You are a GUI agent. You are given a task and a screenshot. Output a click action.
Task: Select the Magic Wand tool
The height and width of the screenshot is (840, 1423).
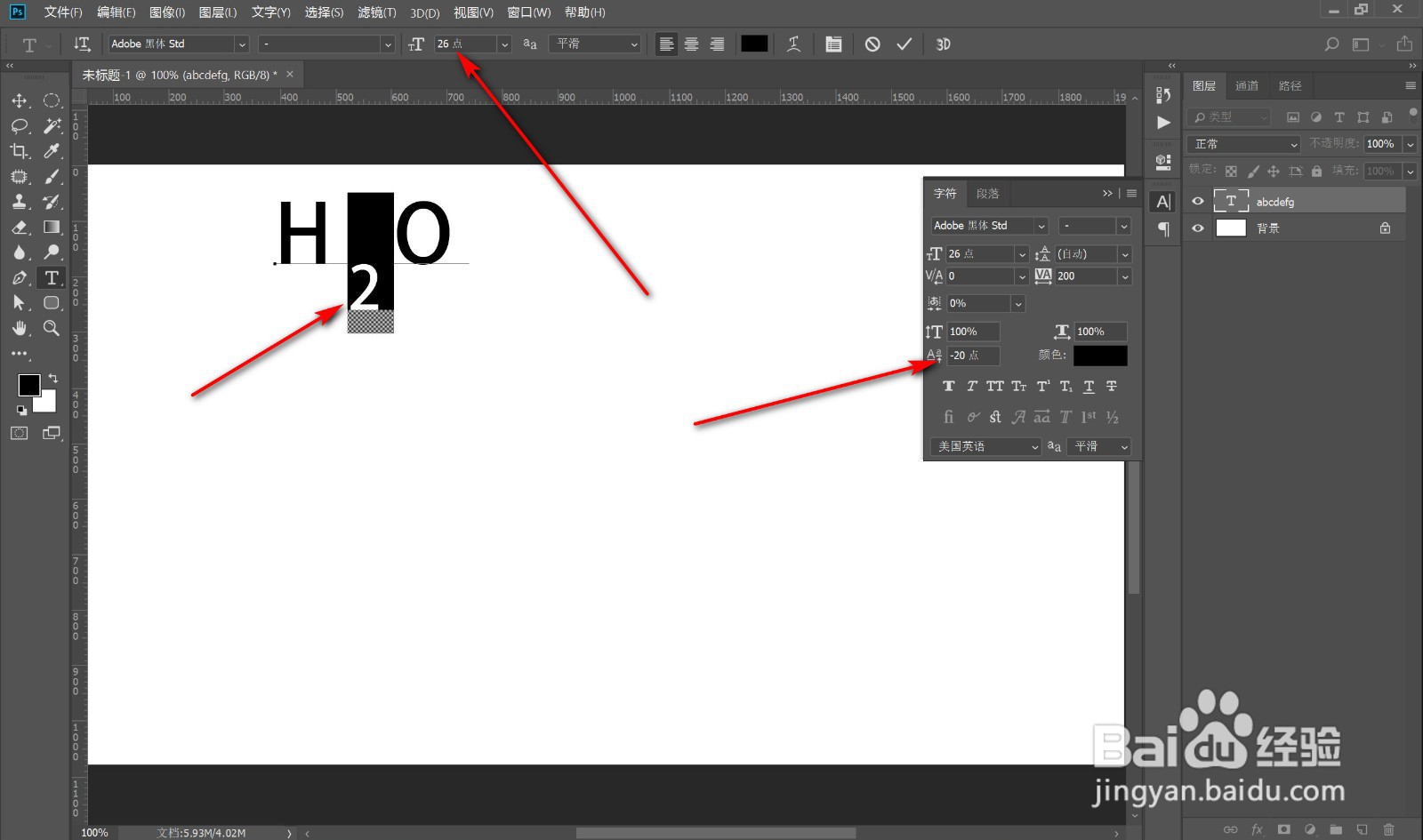pyautogui.click(x=52, y=126)
